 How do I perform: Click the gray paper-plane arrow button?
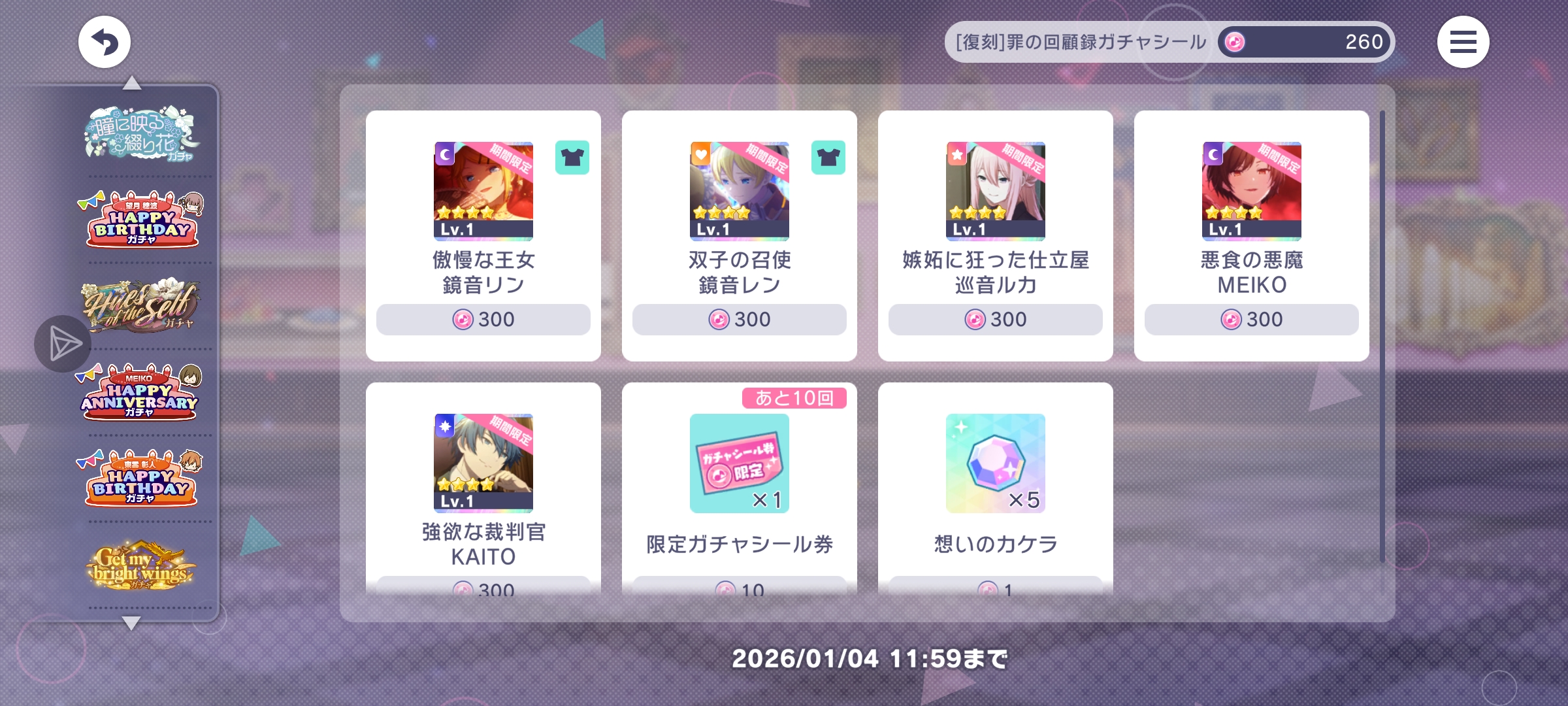[63, 344]
